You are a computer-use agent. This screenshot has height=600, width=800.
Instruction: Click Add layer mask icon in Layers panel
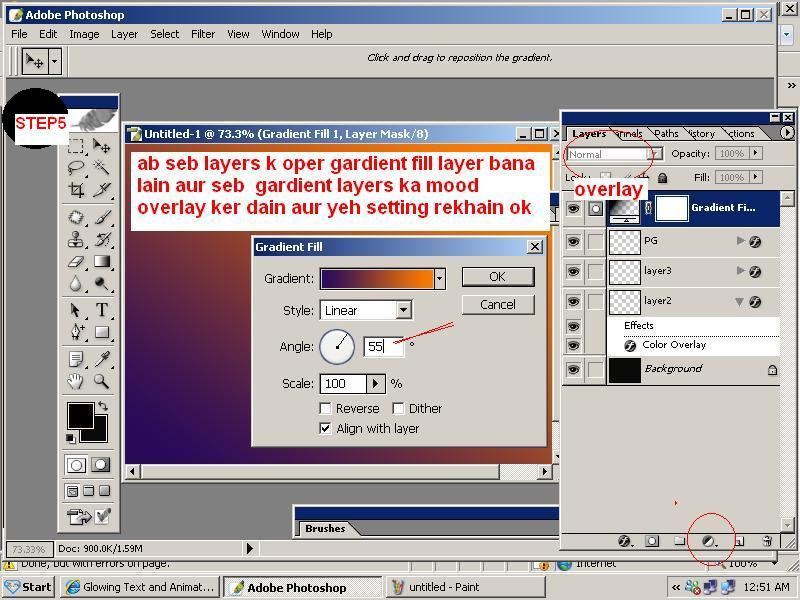click(x=652, y=541)
